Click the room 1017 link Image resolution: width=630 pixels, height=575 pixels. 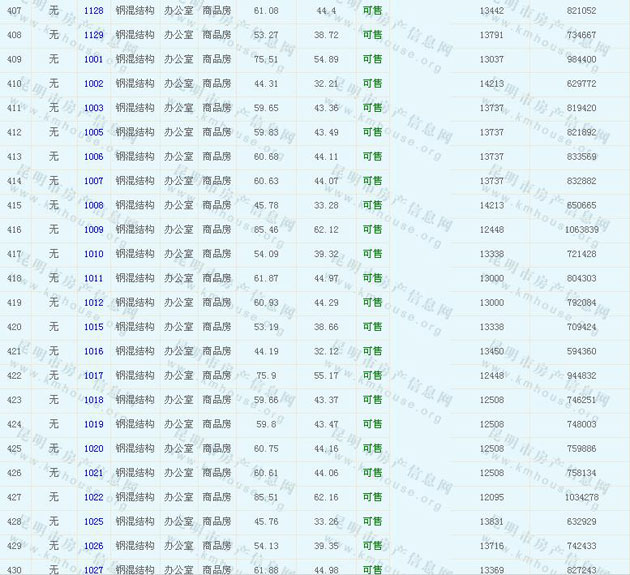pos(93,376)
